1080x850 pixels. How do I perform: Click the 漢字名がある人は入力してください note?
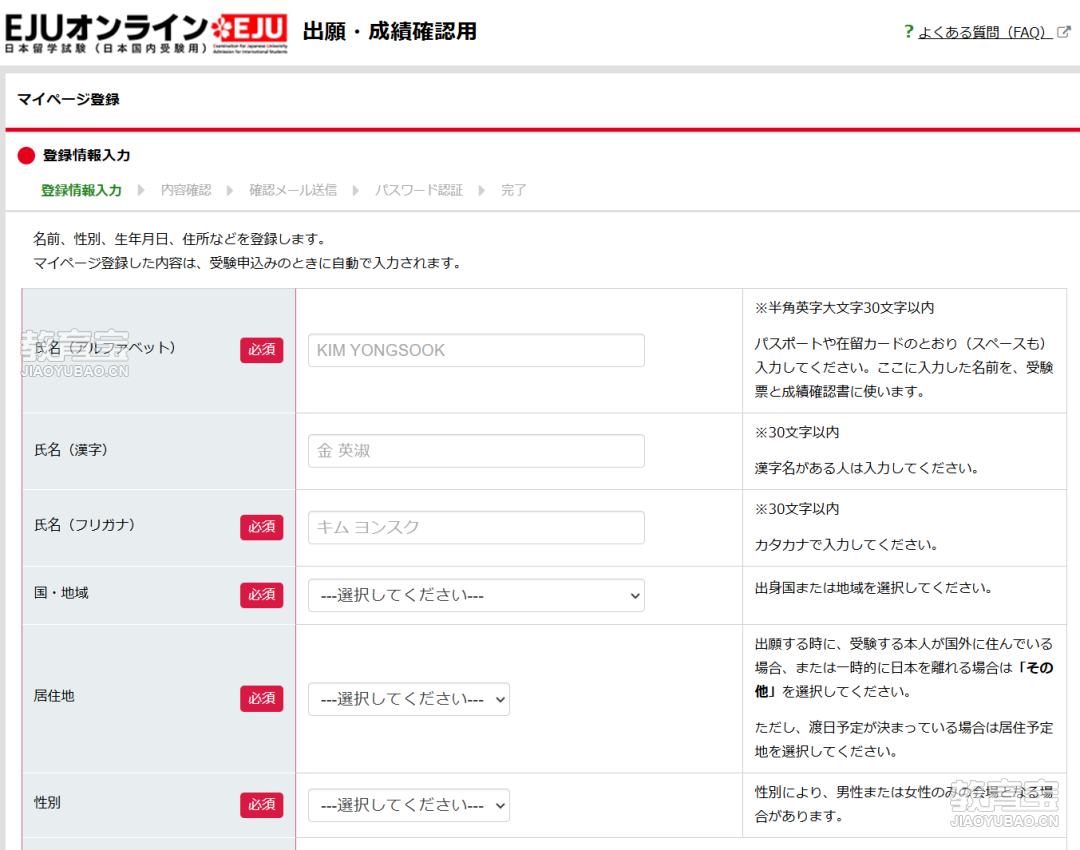pyautogui.click(x=866, y=468)
